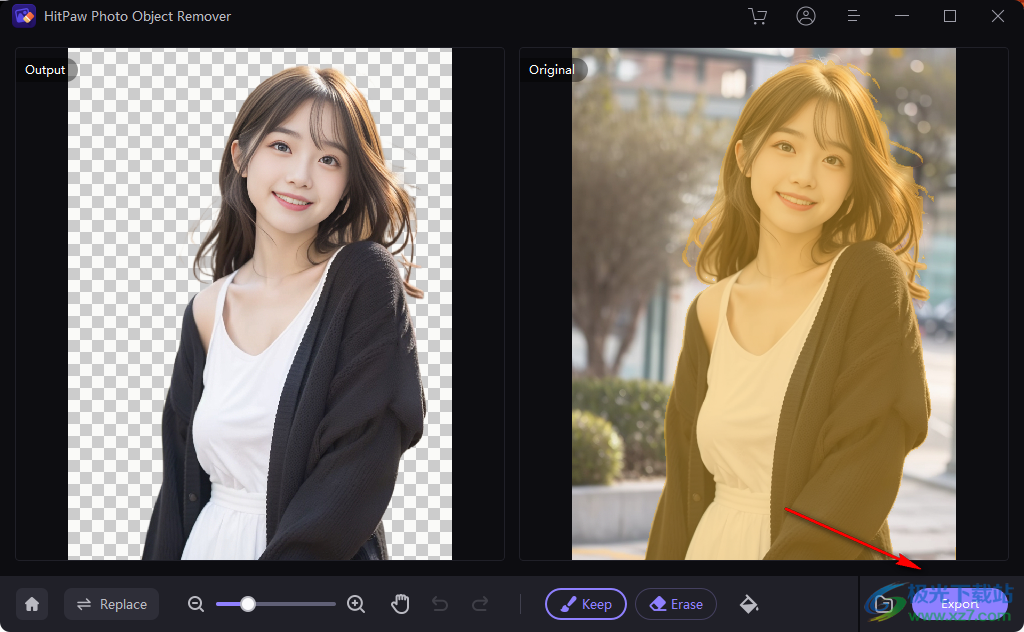Undo the last edit

(x=440, y=604)
